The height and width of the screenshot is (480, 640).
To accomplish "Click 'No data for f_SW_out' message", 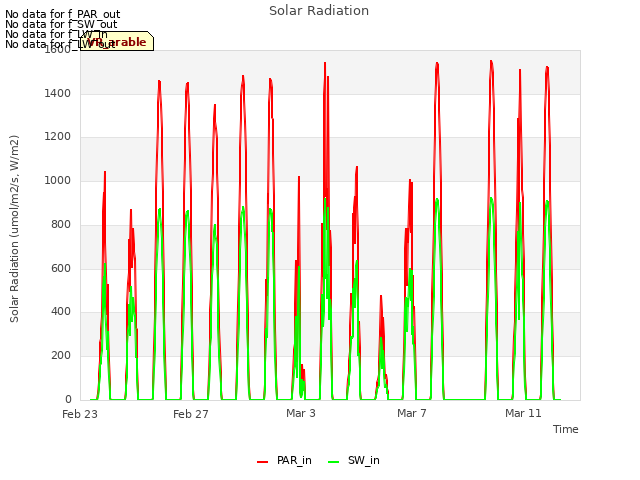I will tap(61, 24).
